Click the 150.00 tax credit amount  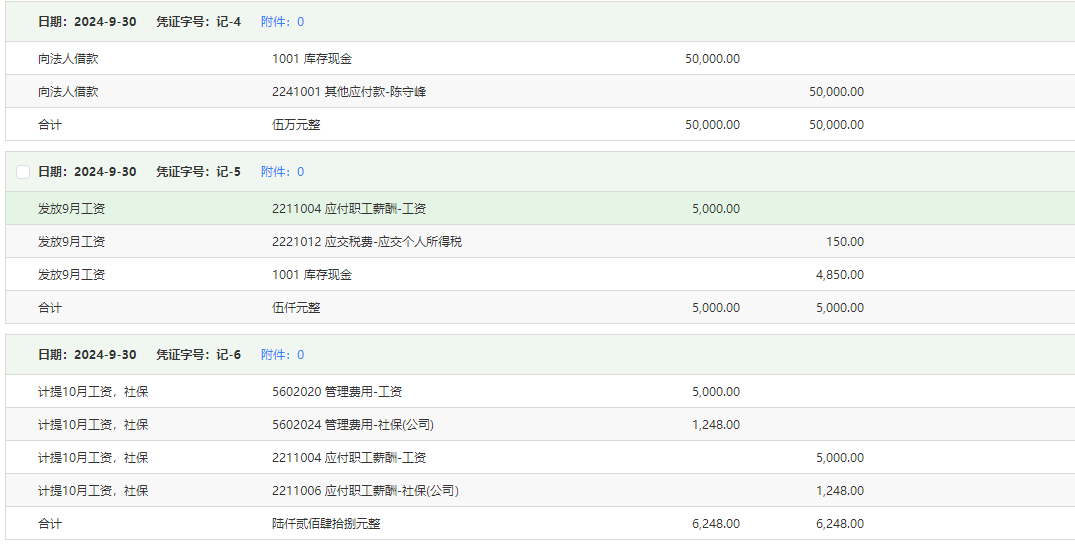pyautogui.click(x=845, y=241)
